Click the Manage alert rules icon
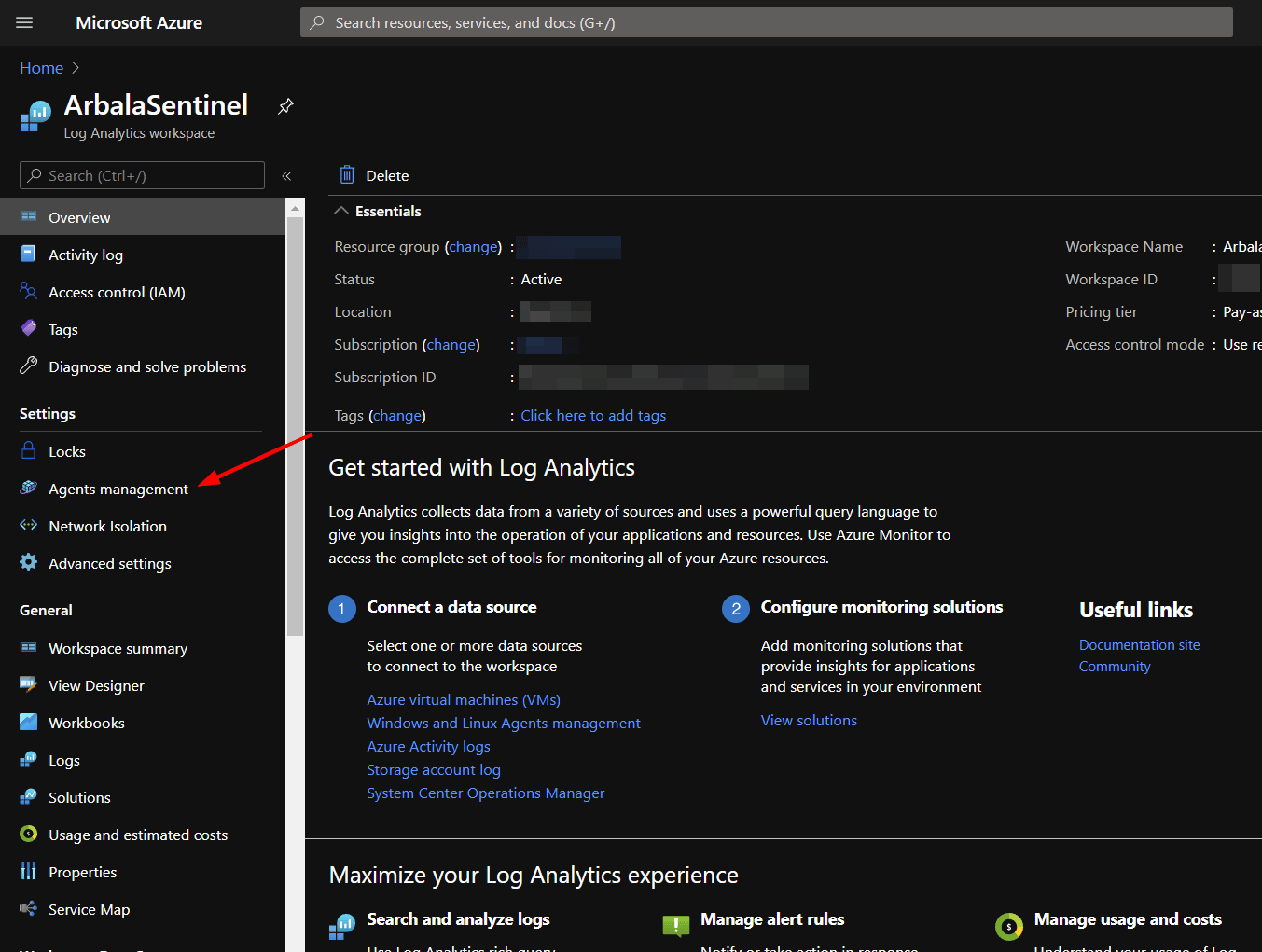 click(x=676, y=926)
